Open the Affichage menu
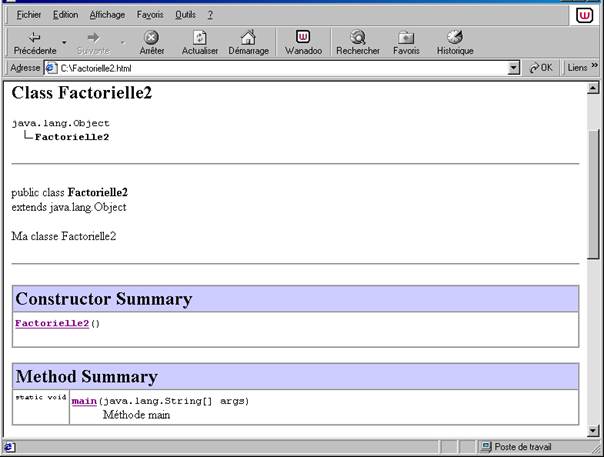 coord(107,15)
